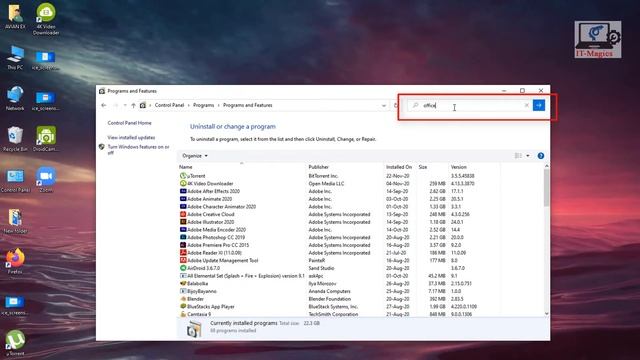Open the help question mark icon
Image resolution: width=640 pixels, height=360 pixels.
click(541, 156)
